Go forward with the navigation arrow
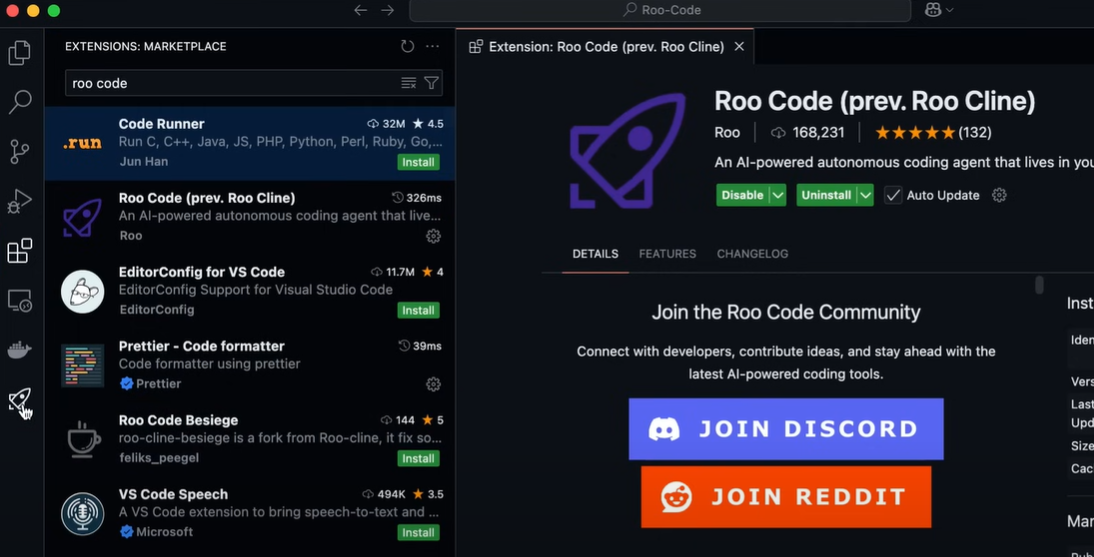1094x557 pixels. [x=387, y=10]
